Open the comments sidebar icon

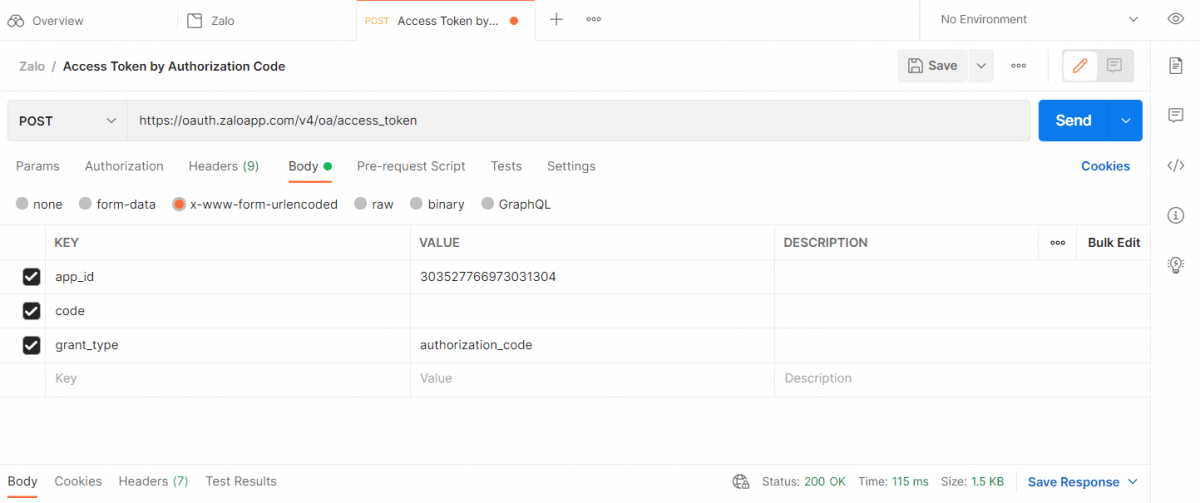1176,115
